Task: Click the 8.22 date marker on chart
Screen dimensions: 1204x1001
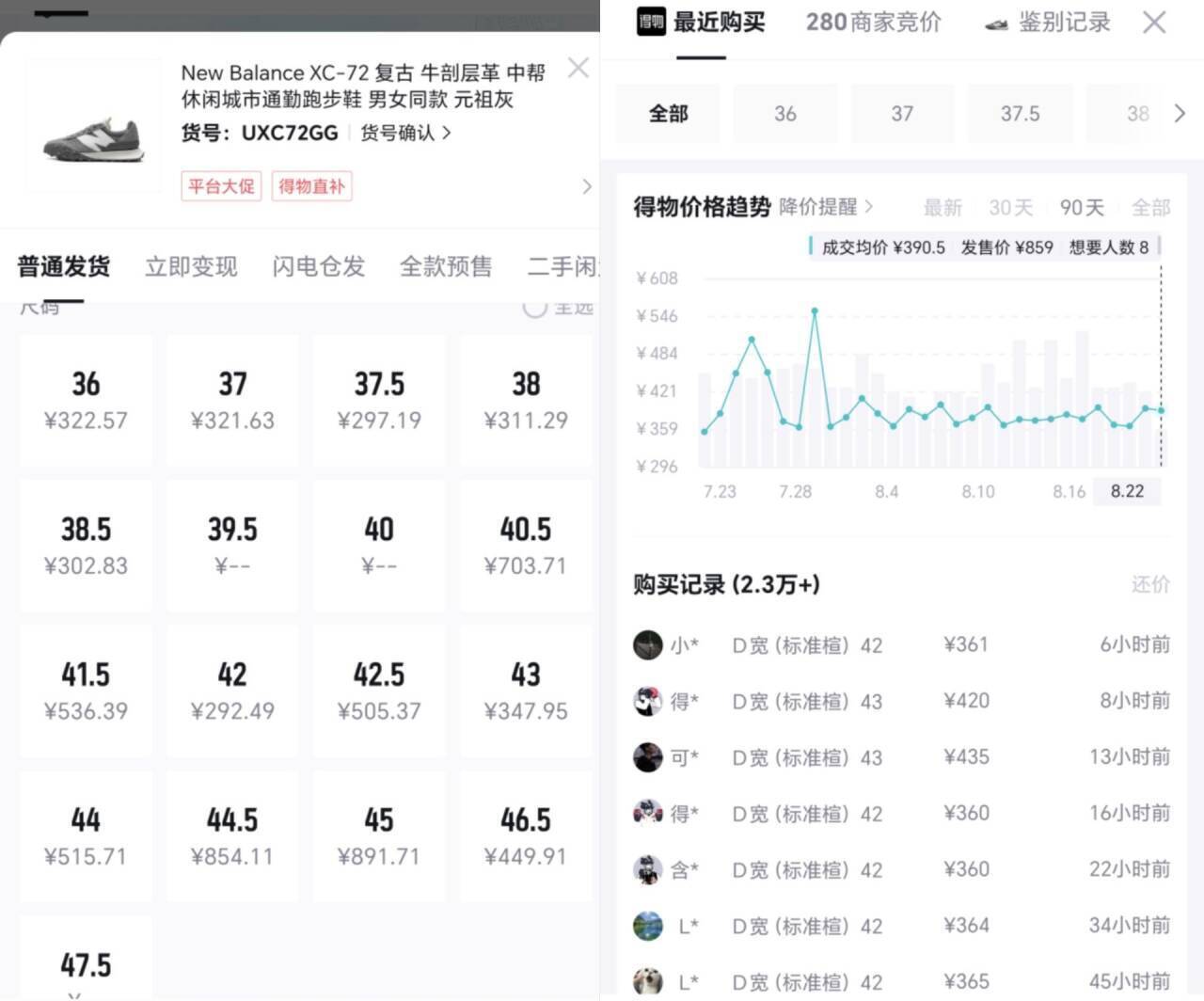Action: [x=1127, y=491]
